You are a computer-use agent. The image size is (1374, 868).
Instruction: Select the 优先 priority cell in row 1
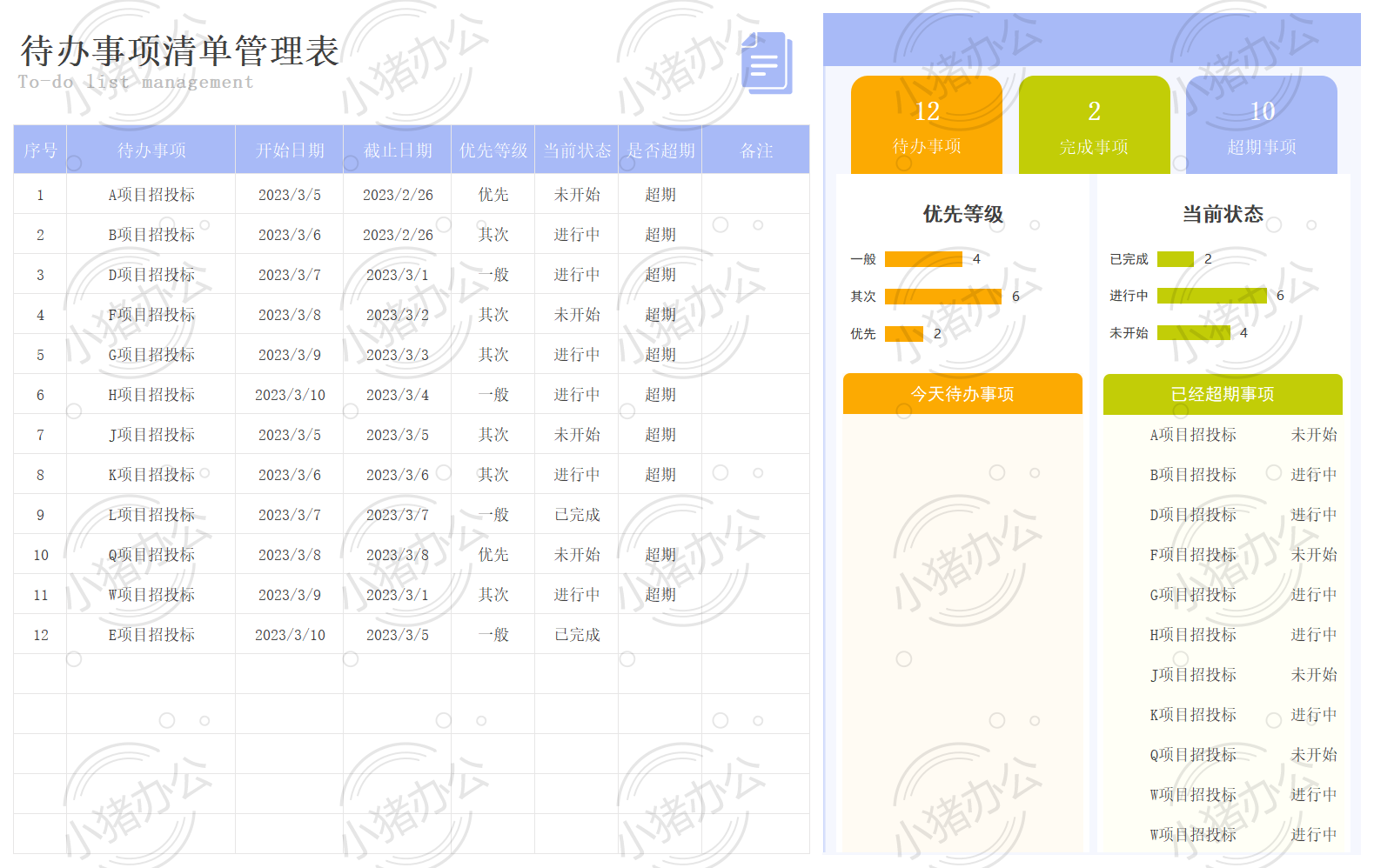tap(493, 195)
